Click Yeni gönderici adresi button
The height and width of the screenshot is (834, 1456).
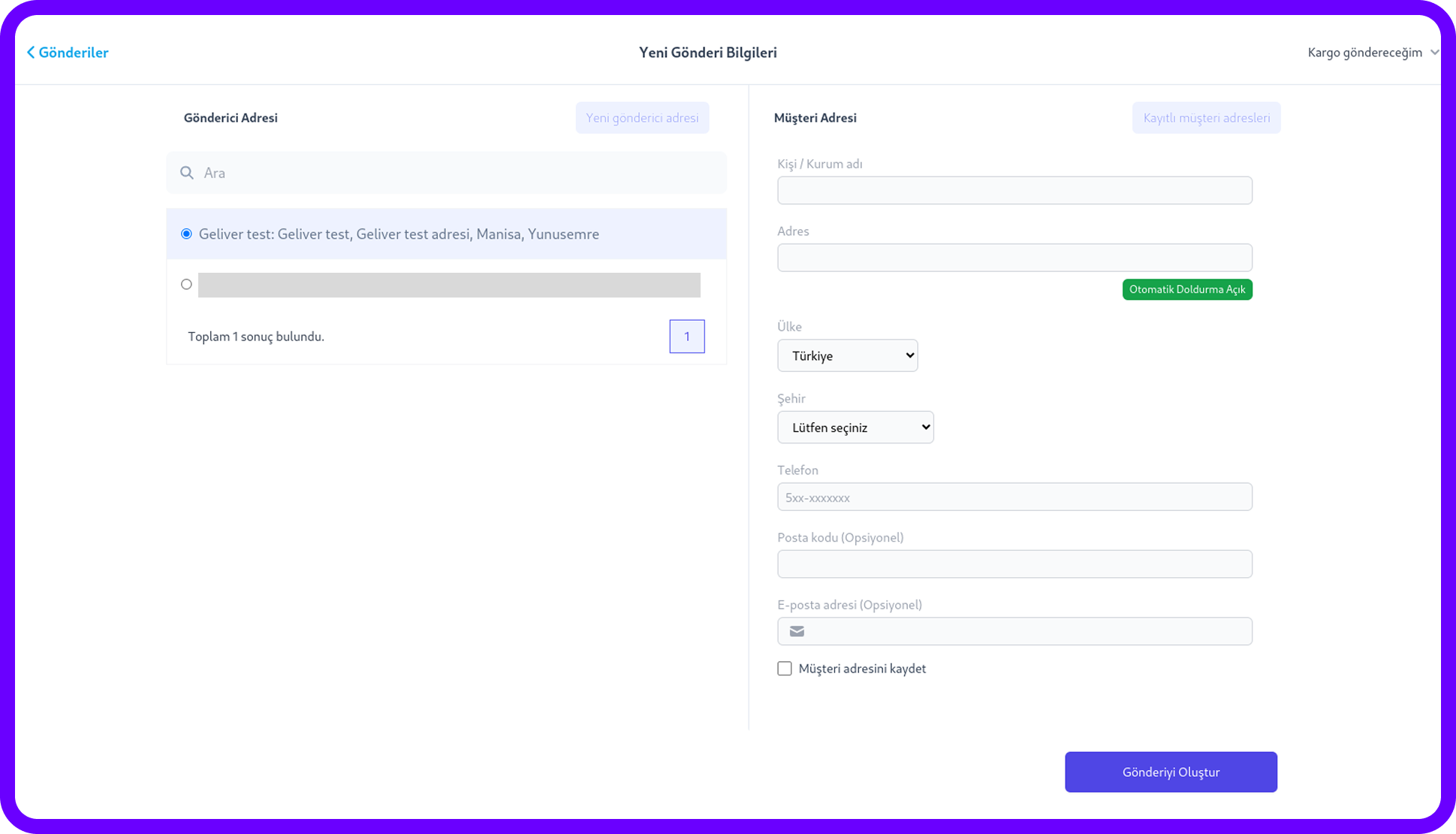click(x=642, y=118)
